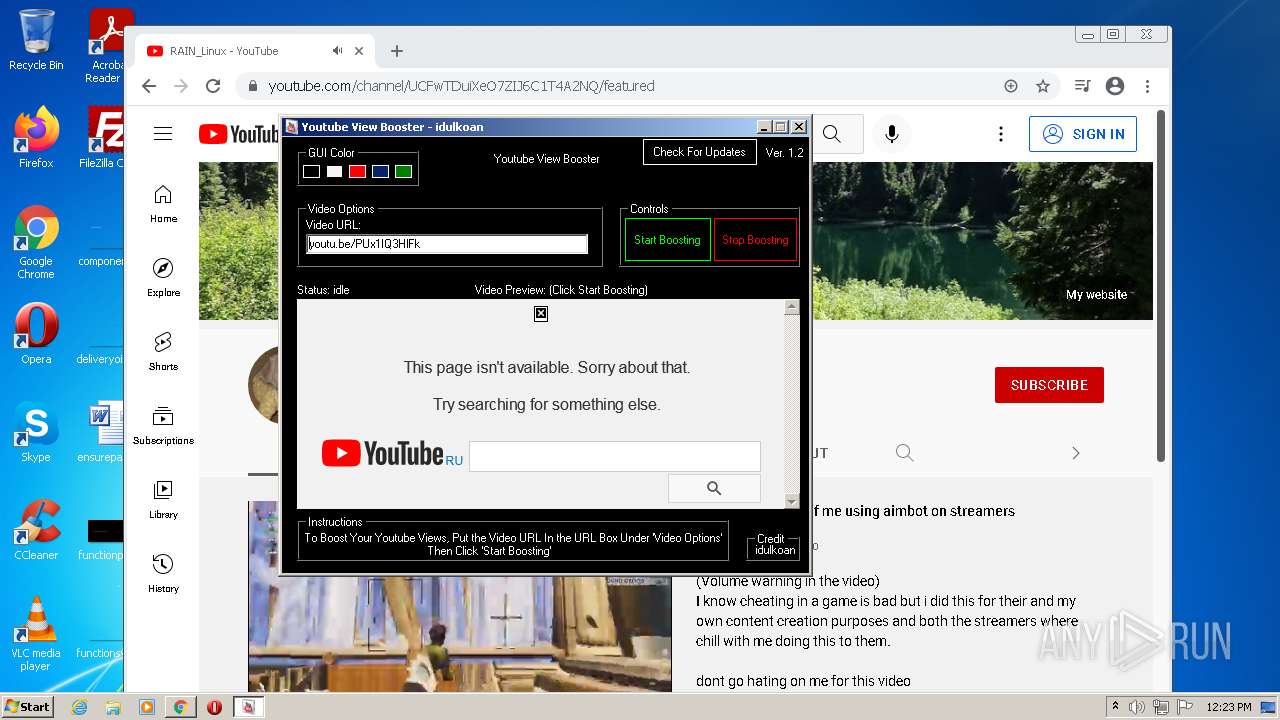The width and height of the screenshot is (1280, 720).
Task: Open a new Chrome tab
Action: point(397,51)
